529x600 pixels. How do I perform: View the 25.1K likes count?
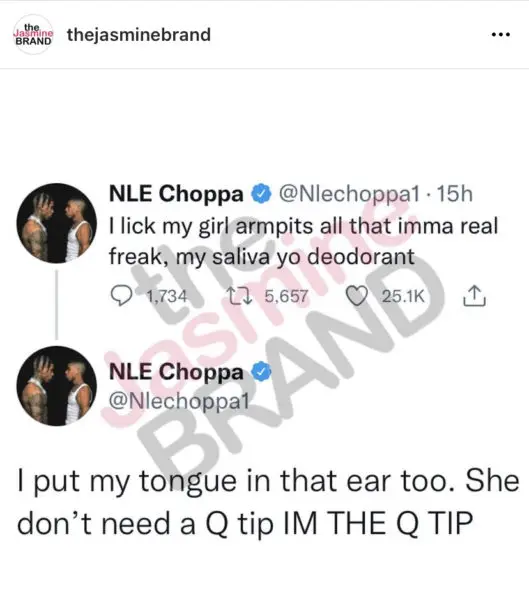pos(403,296)
